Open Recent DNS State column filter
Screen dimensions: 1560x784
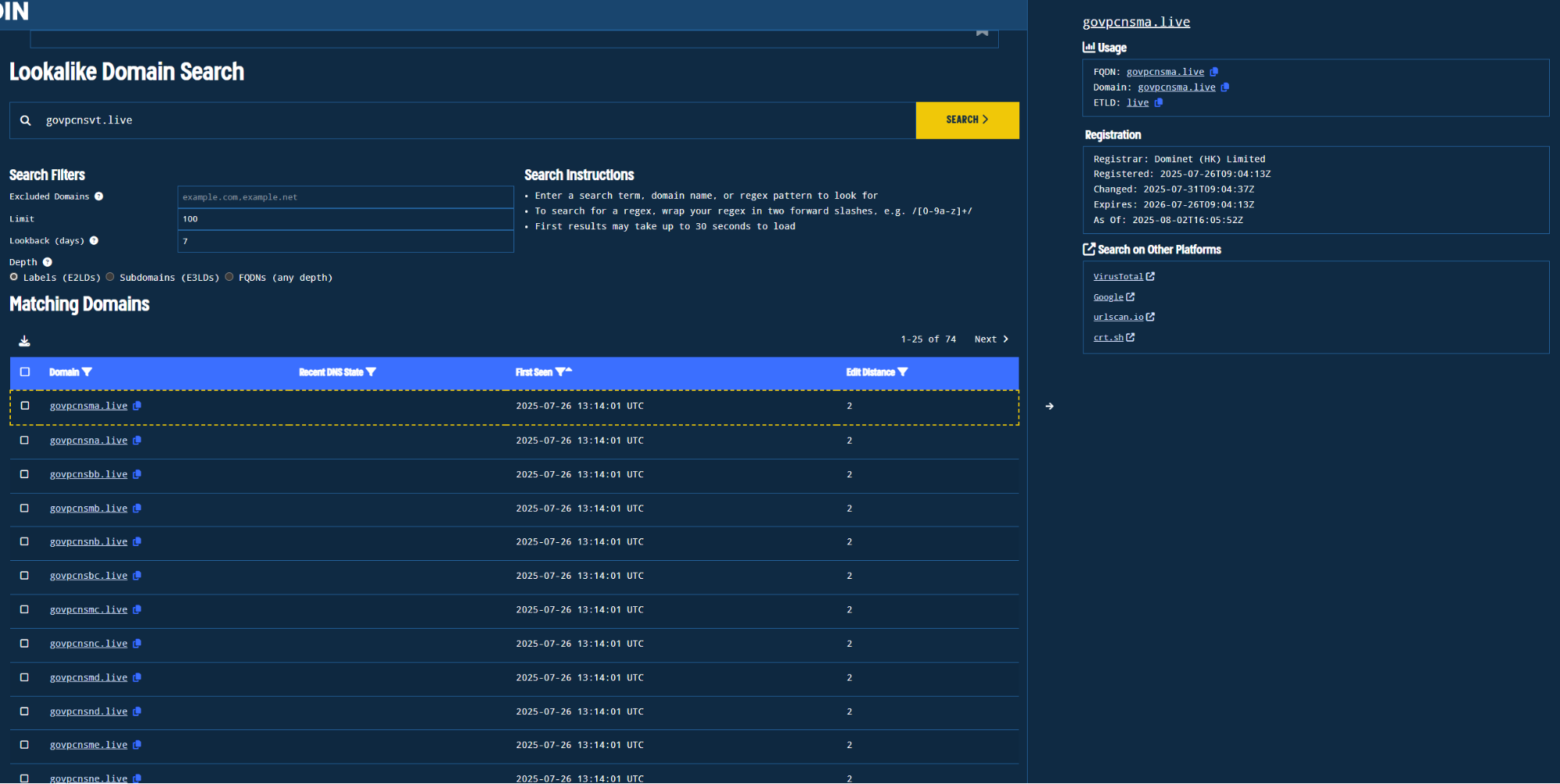point(371,372)
